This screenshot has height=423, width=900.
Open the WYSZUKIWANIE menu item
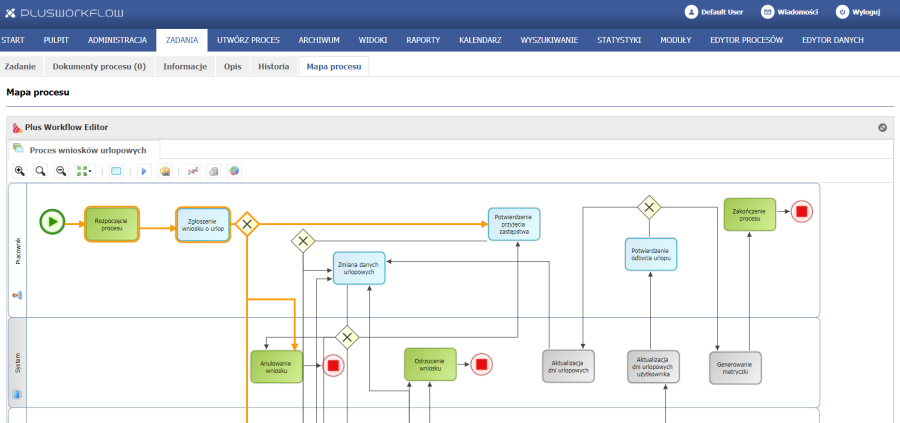point(549,40)
